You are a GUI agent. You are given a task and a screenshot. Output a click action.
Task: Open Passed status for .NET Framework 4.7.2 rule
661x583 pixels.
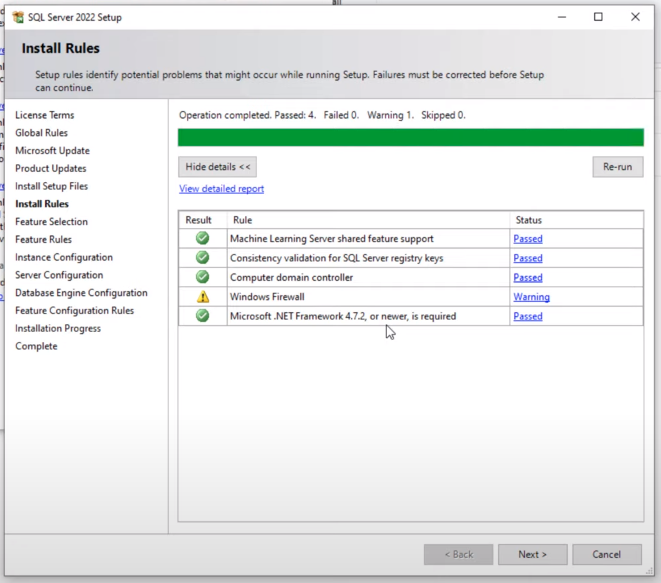click(x=528, y=317)
